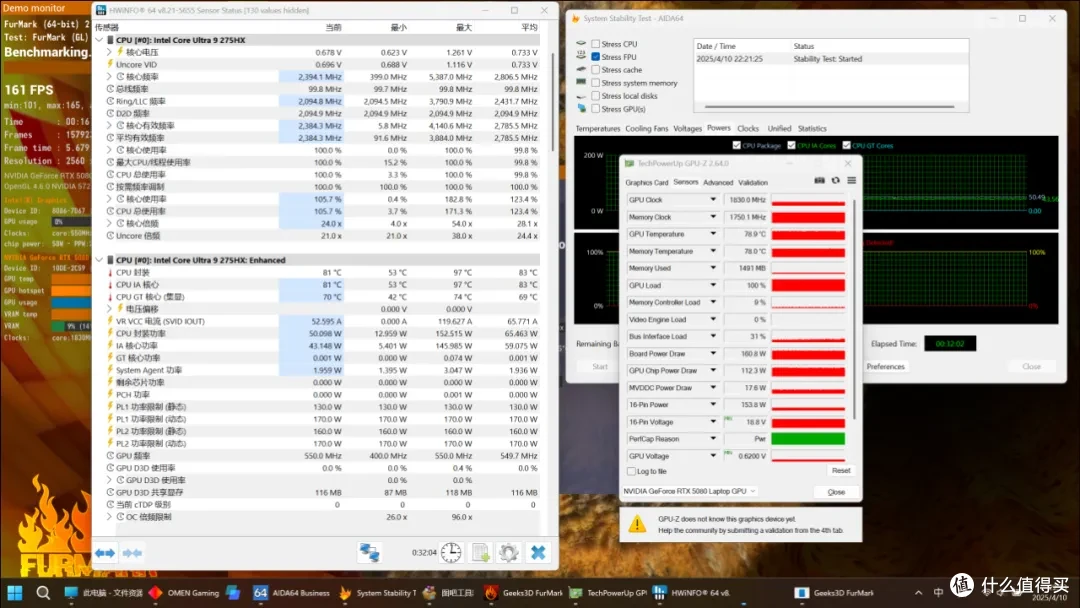
Task: Toggle CPU Package graph checkbox
Action: (x=736, y=145)
